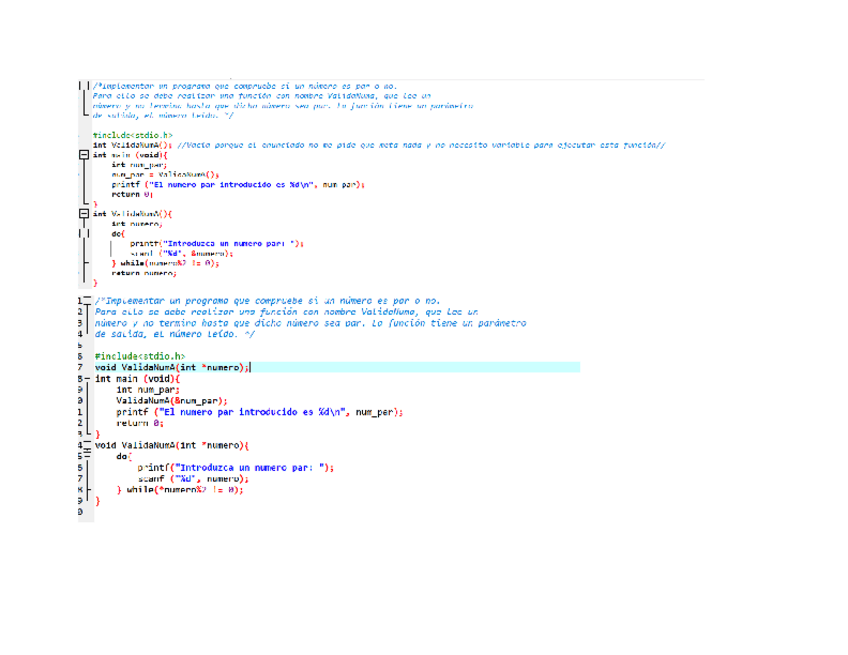This screenshot has height=655, width=848.
Task: Click the num_par = ValidaNumA(); assignment line
Action: point(158,174)
